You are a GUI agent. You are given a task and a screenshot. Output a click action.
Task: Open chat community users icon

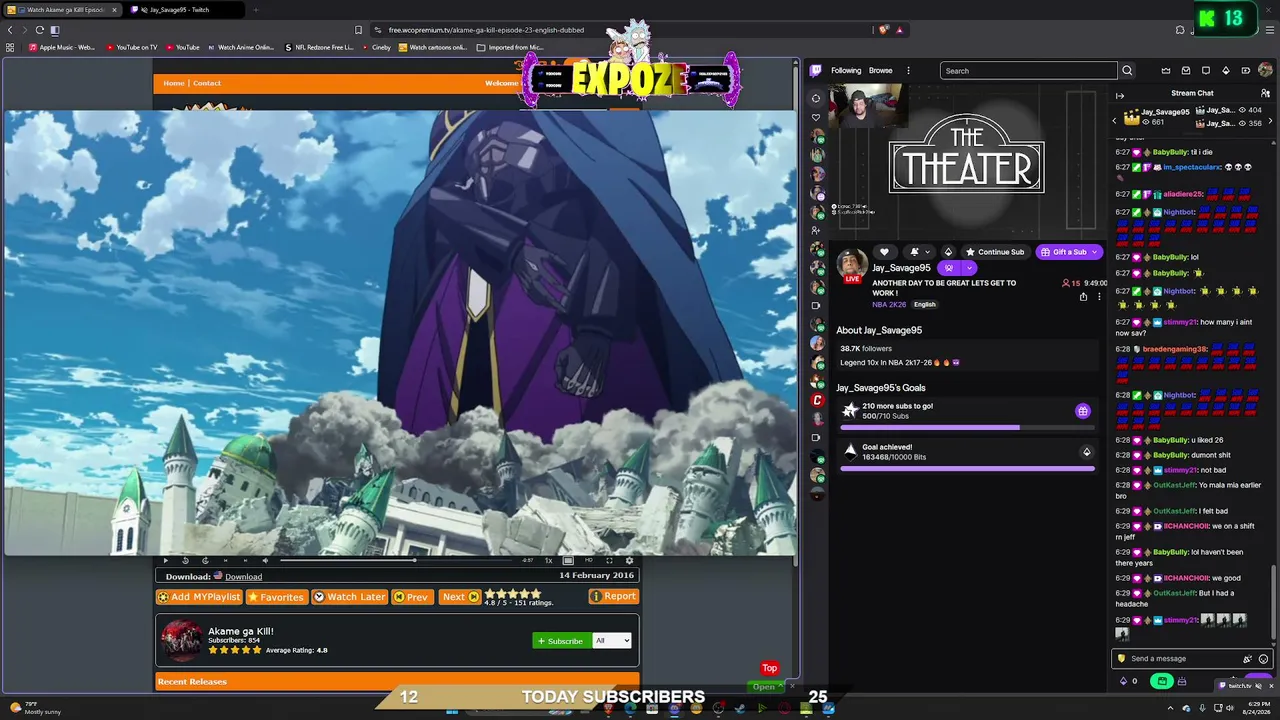pos(1265,93)
